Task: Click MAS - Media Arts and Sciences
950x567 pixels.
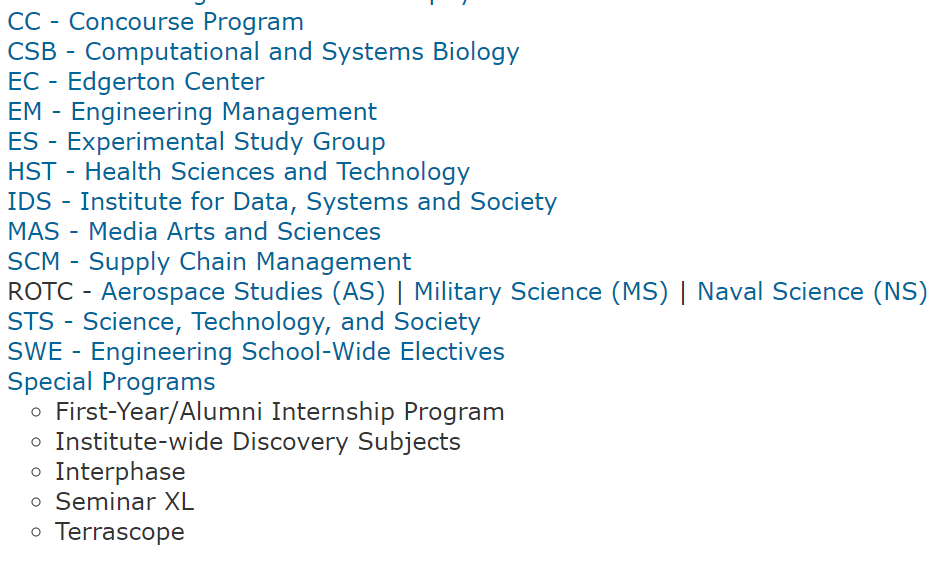Action: tap(194, 232)
